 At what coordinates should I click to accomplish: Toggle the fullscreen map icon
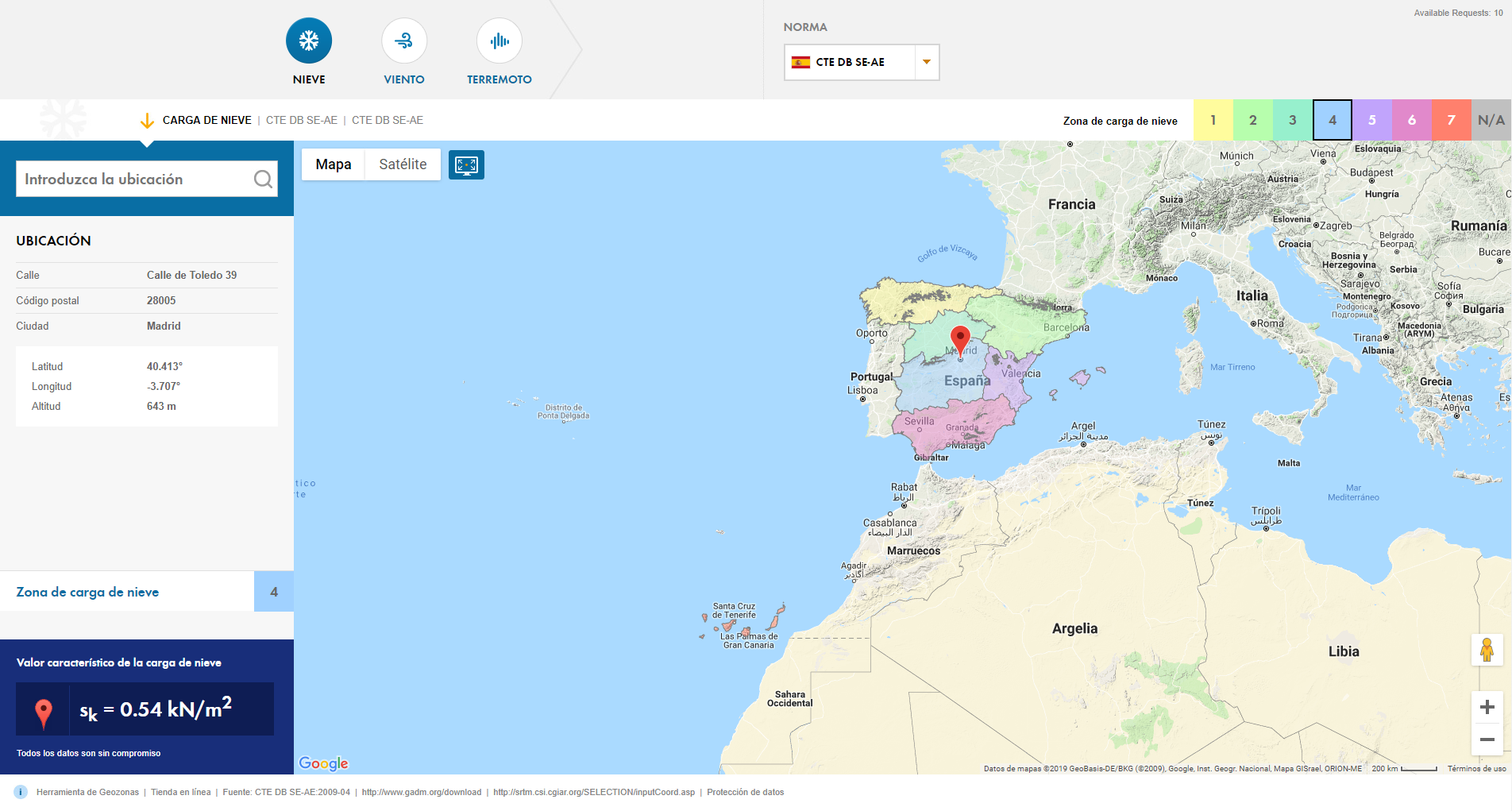466,164
